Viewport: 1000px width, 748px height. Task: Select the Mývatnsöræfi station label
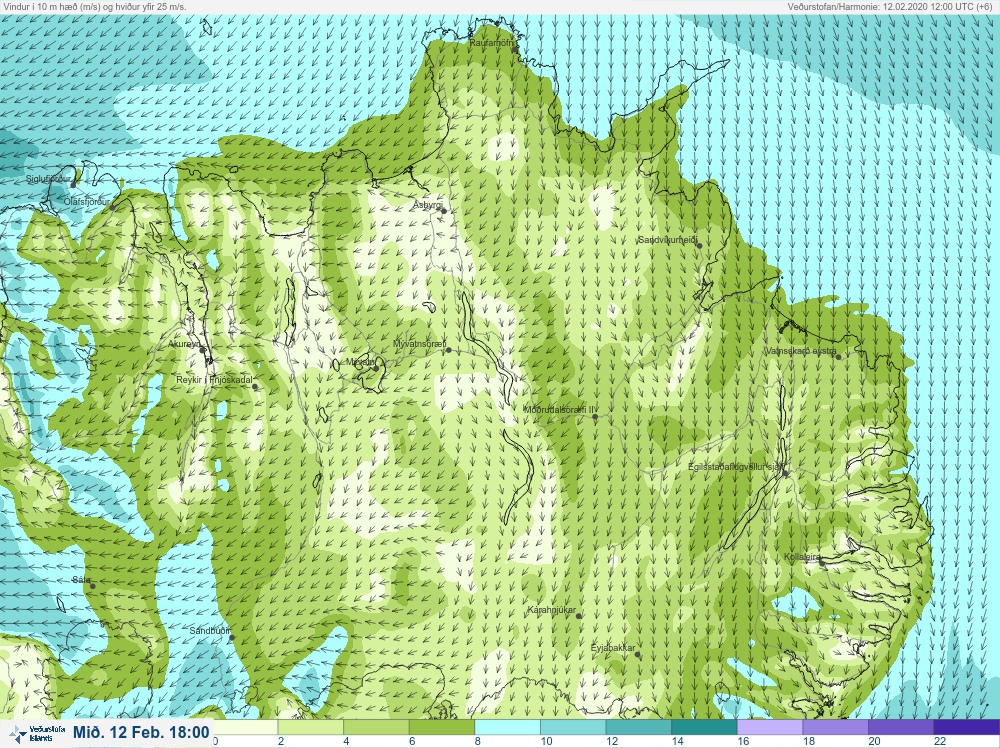(x=419, y=344)
